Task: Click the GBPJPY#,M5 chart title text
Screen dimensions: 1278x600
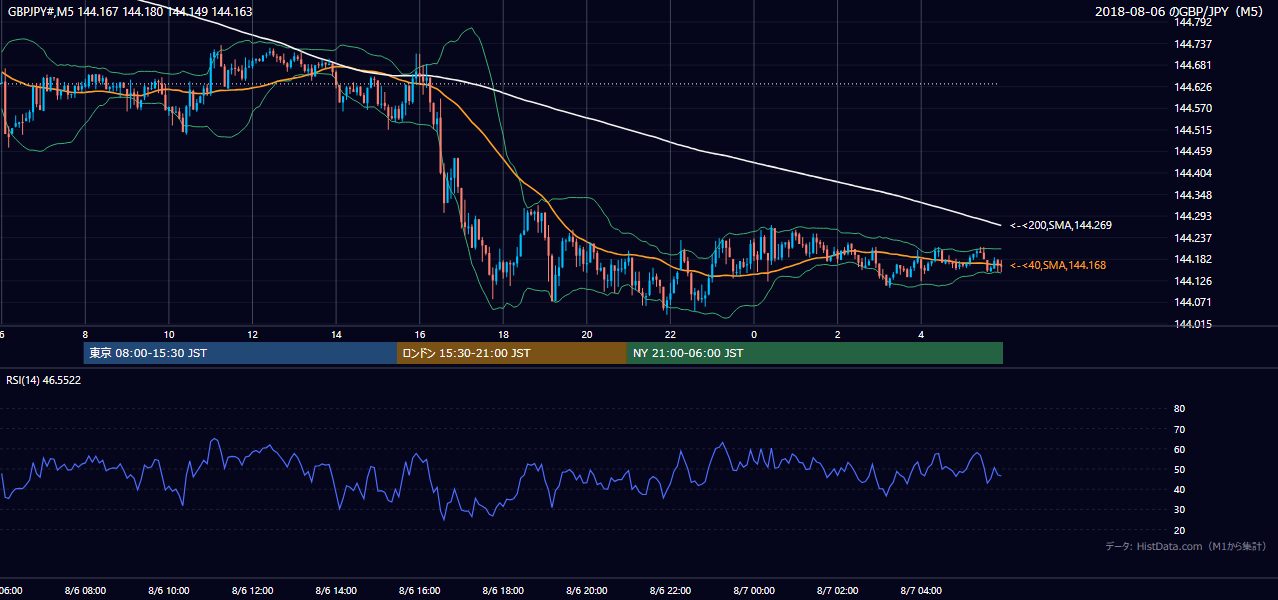Action: pos(129,12)
